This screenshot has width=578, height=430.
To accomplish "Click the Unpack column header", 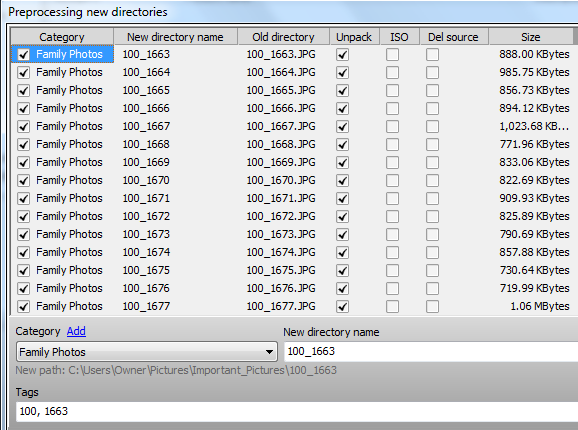I will point(354,37).
